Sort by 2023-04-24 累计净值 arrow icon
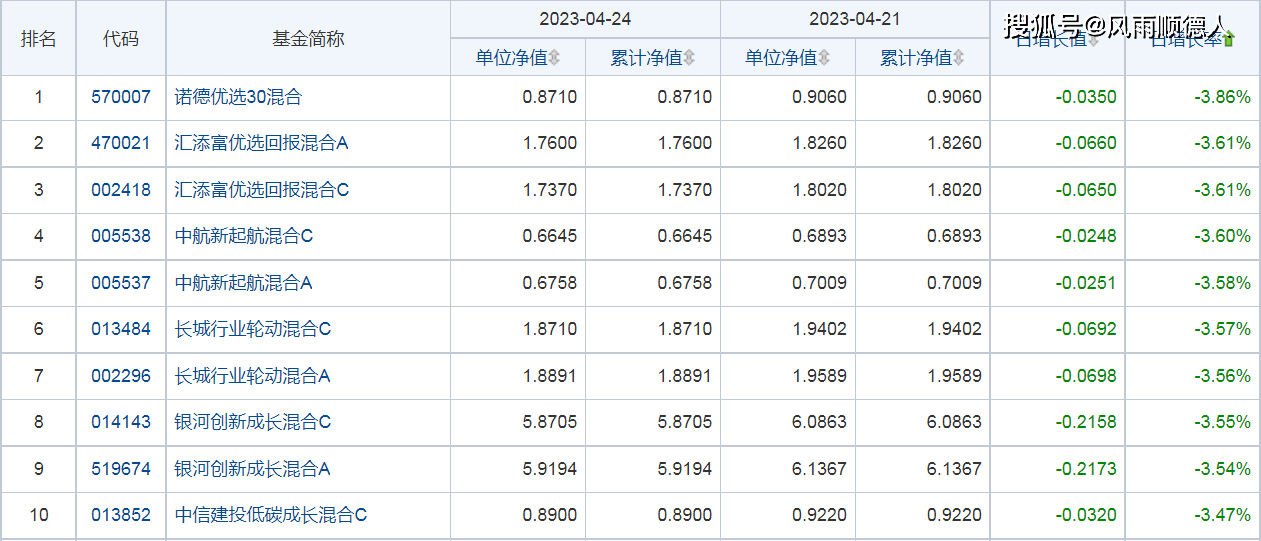 (690, 59)
